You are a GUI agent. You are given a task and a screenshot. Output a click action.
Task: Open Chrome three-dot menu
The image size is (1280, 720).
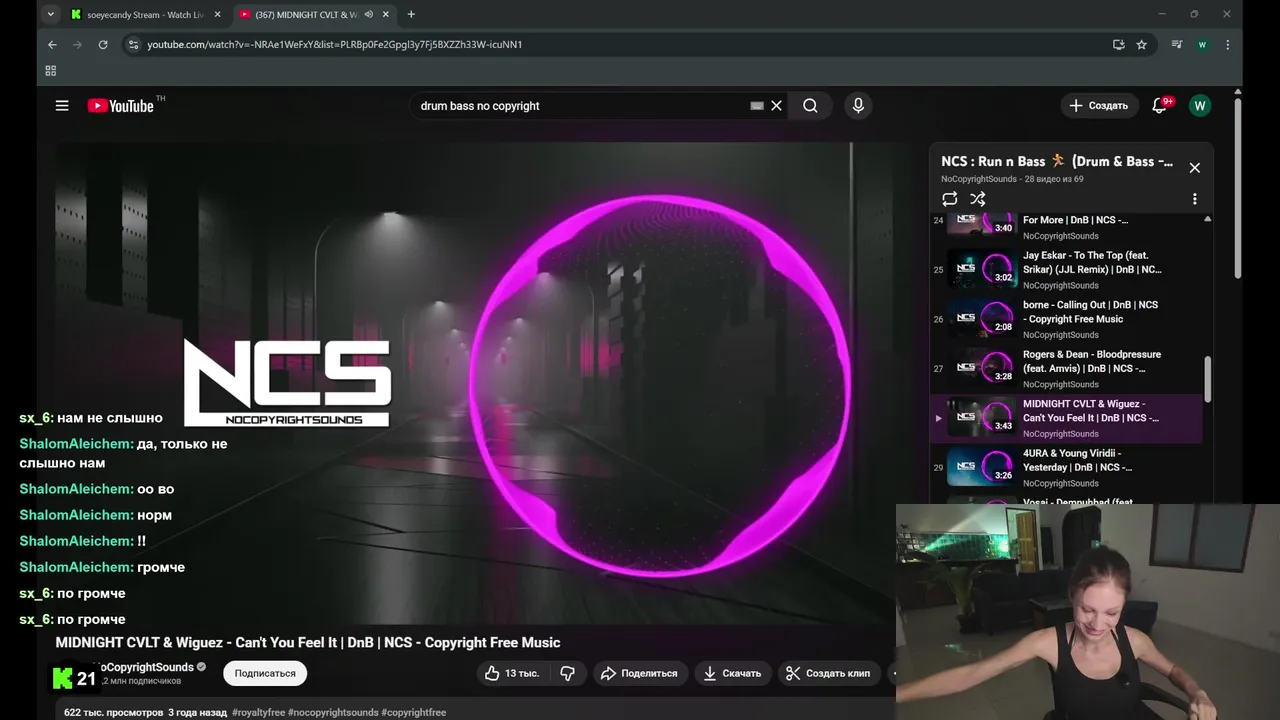(1227, 44)
